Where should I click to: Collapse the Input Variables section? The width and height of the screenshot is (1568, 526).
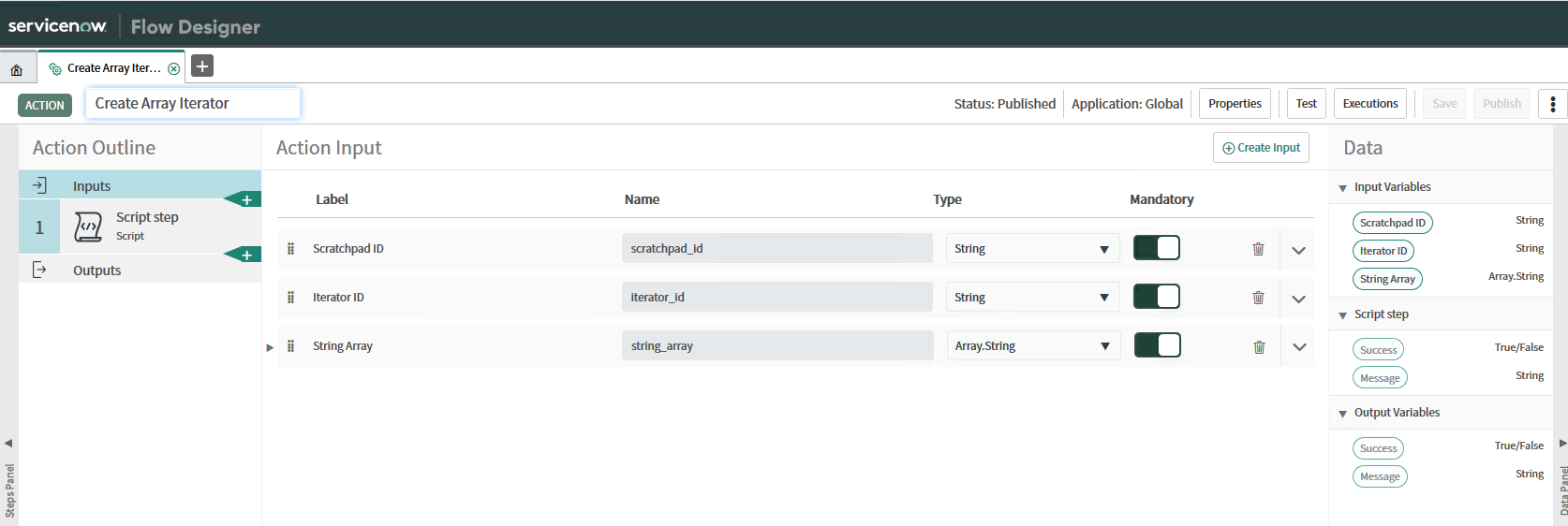click(1343, 188)
